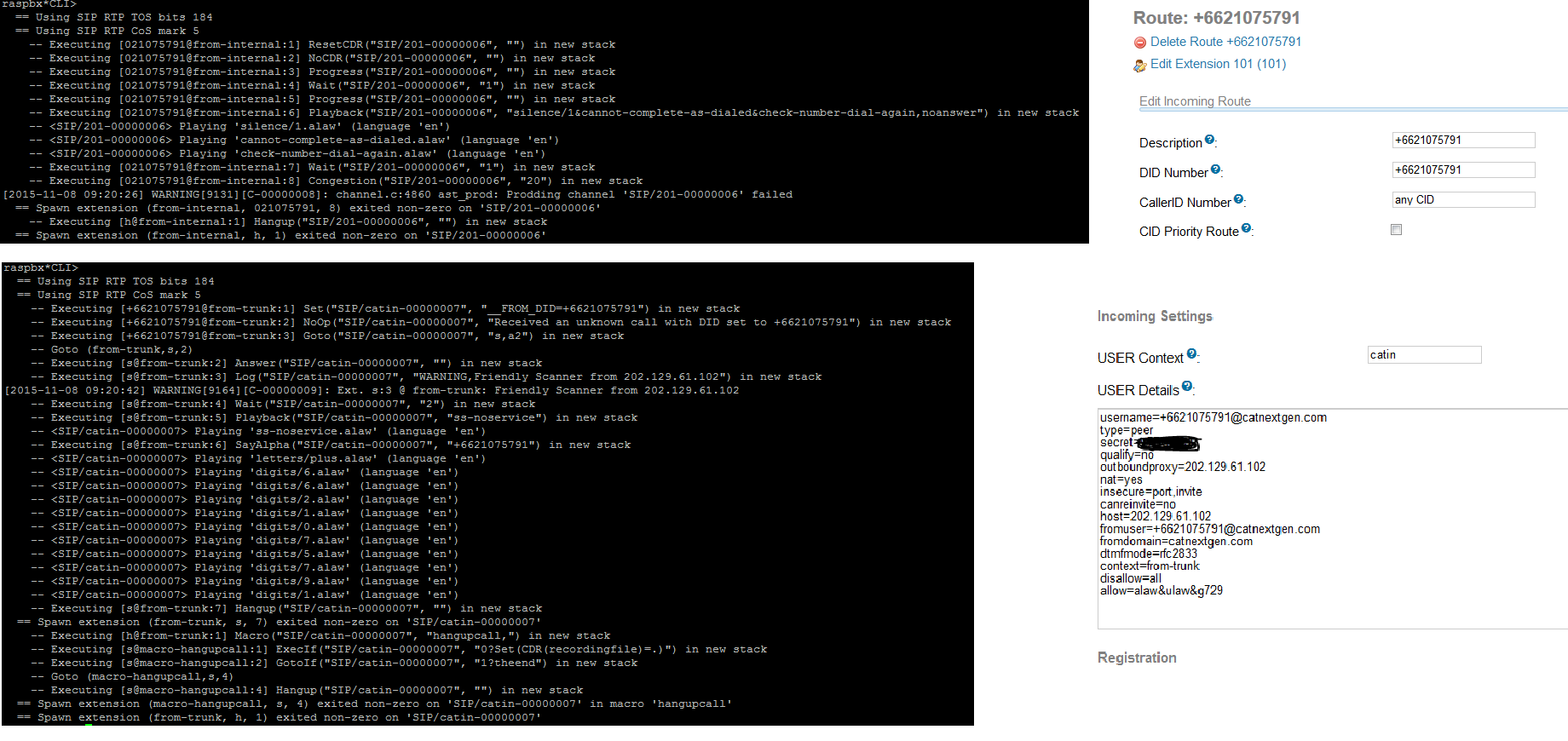Click the help icon next to CallerID Number

coord(1238,199)
